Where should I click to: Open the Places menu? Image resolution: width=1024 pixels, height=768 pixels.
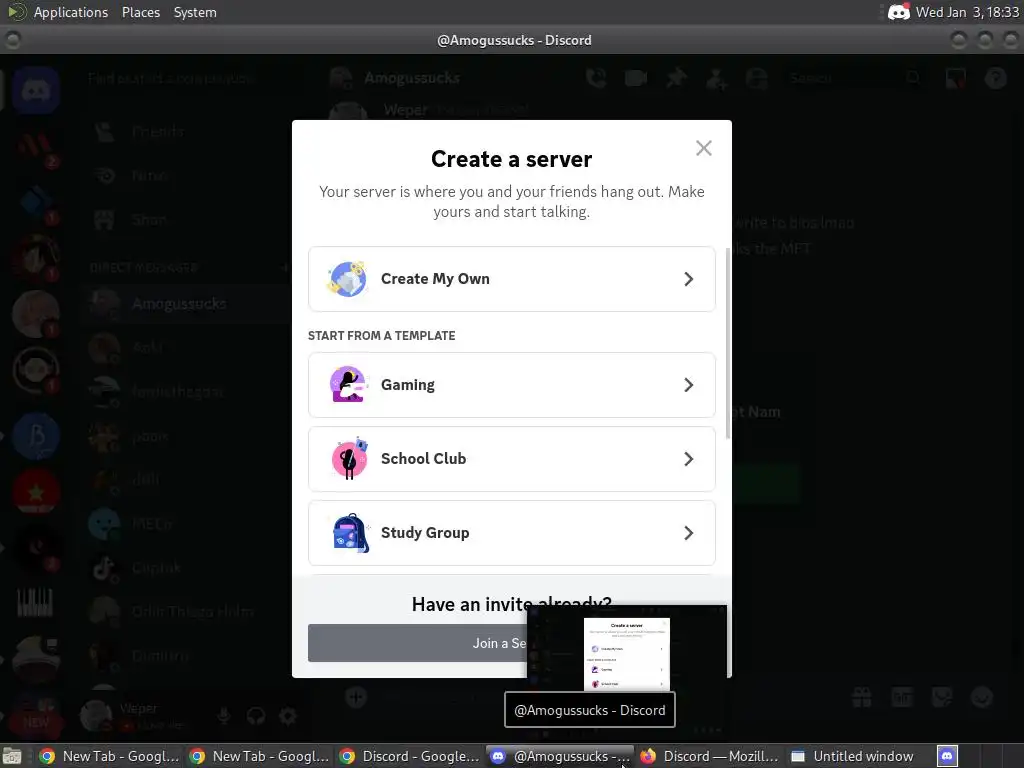click(x=140, y=12)
